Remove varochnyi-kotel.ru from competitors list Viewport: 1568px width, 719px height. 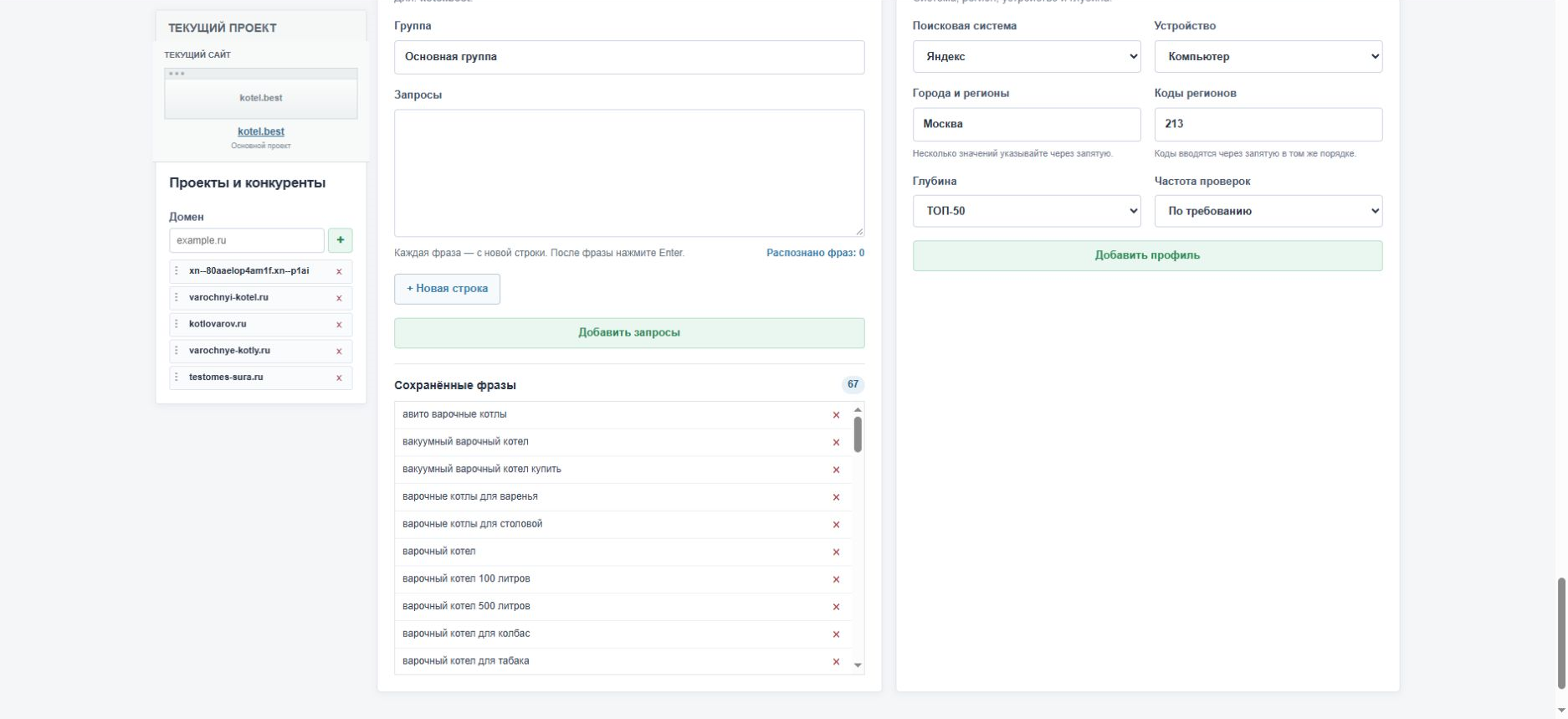339,298
